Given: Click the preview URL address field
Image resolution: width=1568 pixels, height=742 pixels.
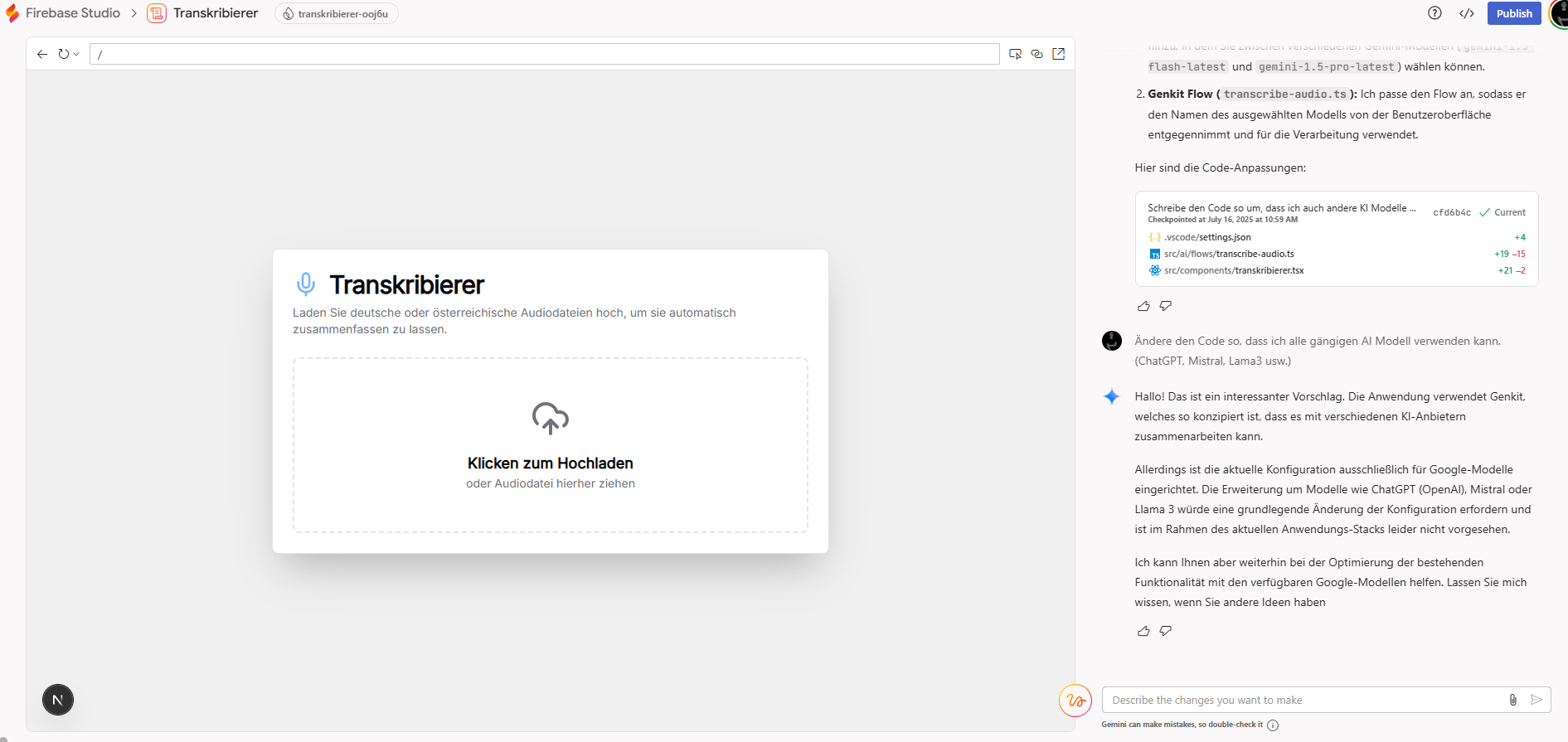Looking at the screenshot, I should [544, 54].
